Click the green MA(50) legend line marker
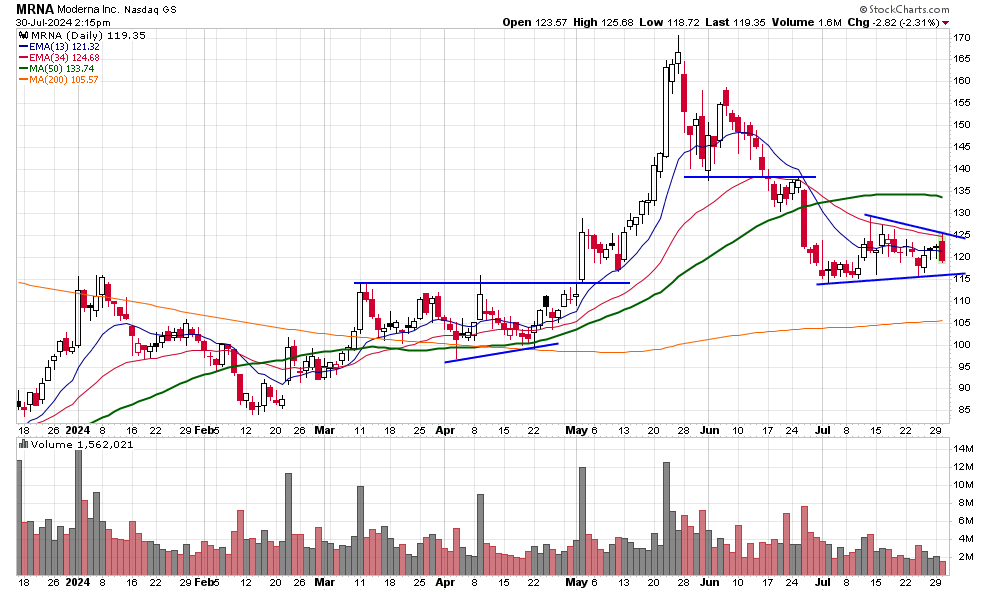This screenshot has width=990, height=591. (24, 69)
